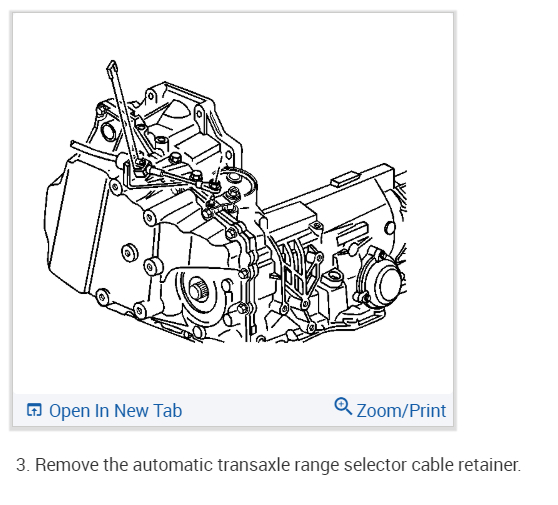Click the curved hose loop near the diagram center
The height and width of the screenshot is (505, 558).
242,180
